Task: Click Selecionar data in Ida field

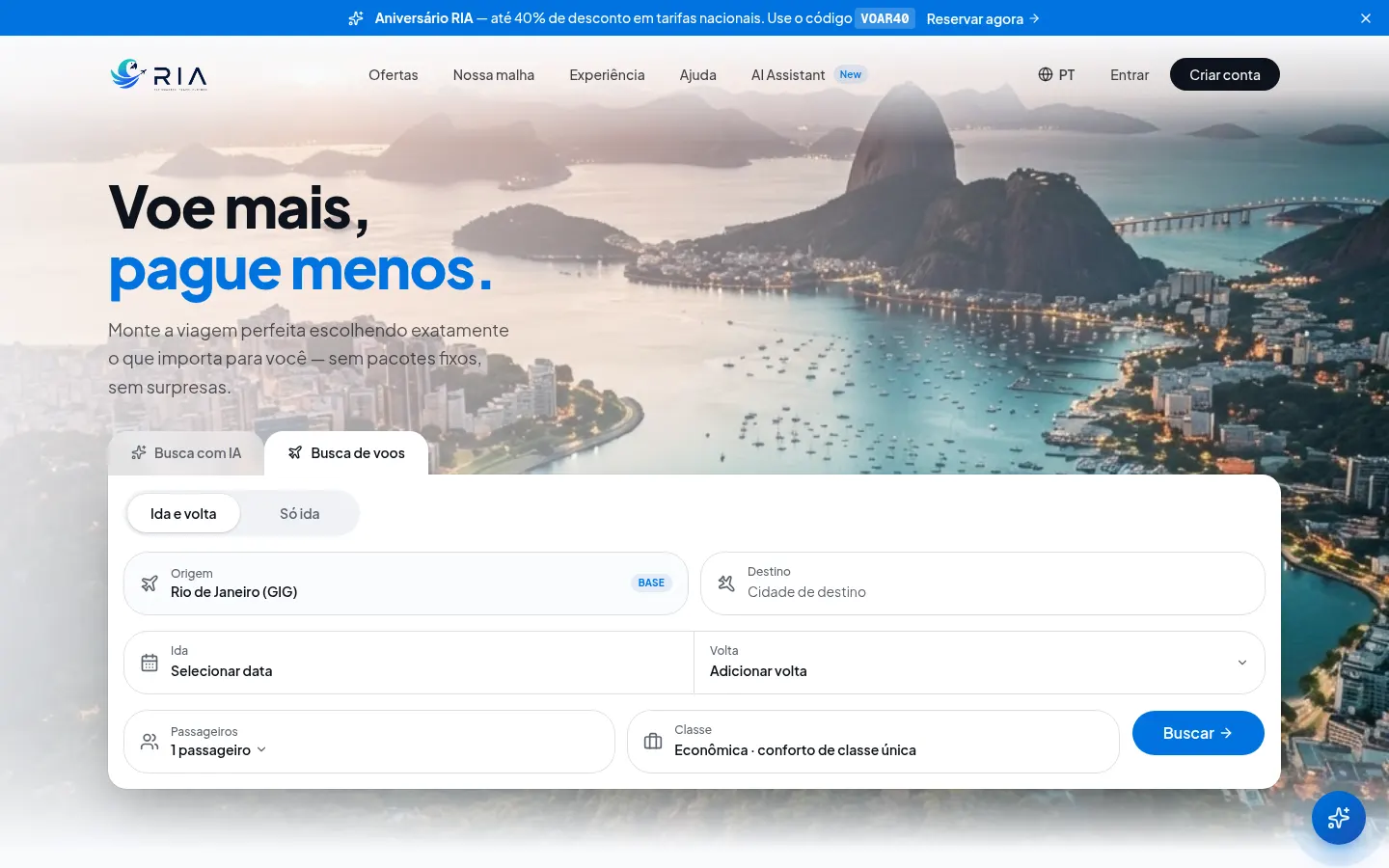Action: [x=222, y=671]
